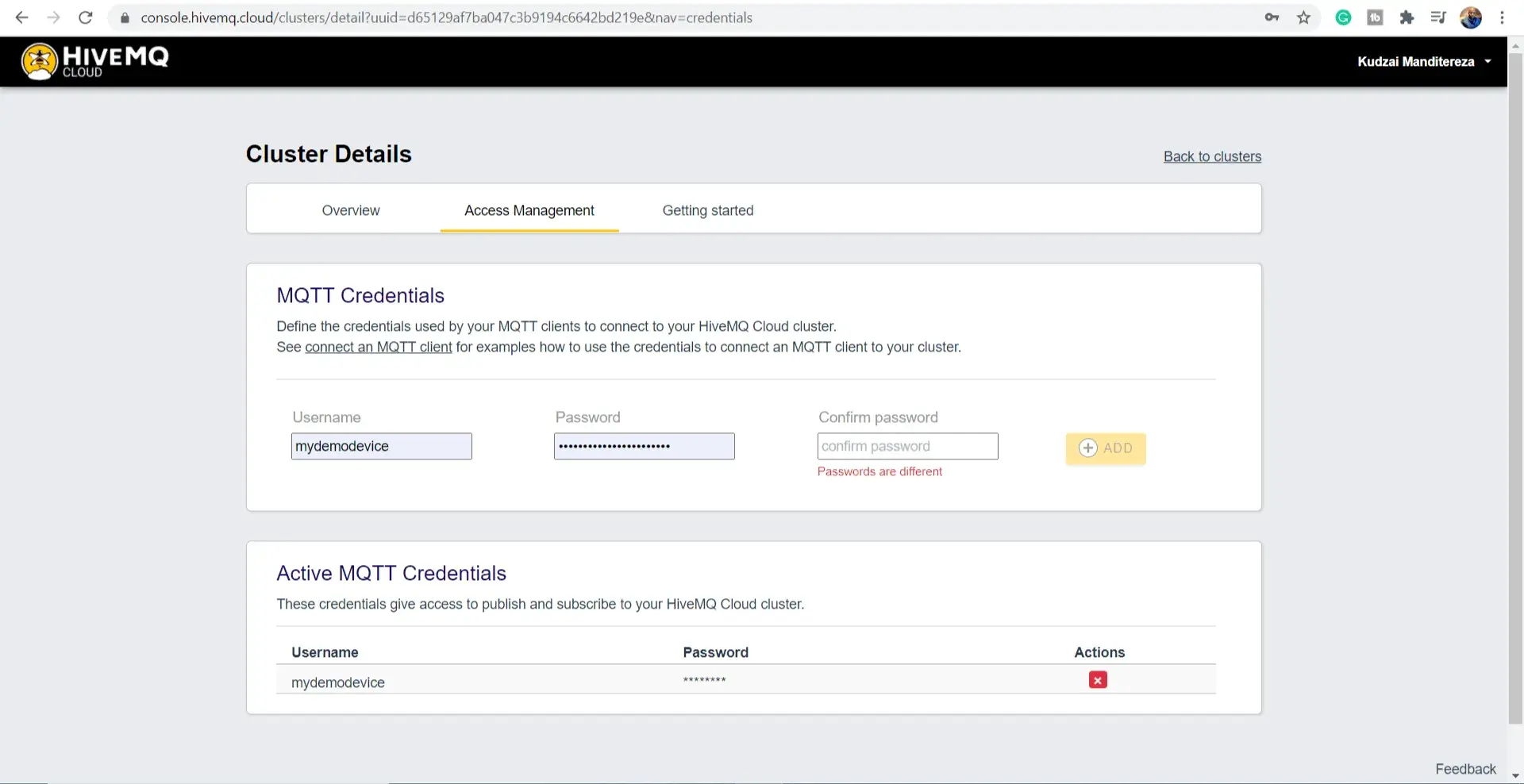The height and width of the screenshot is (784, 1524).
Task: Click the ADD credentials button
Action: (1106, 448)
